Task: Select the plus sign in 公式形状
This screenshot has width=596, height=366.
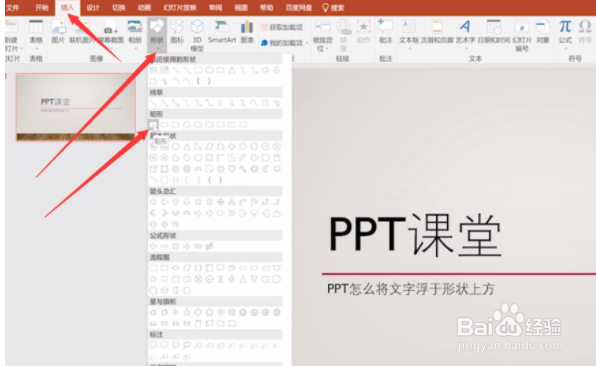Action: 153,246
